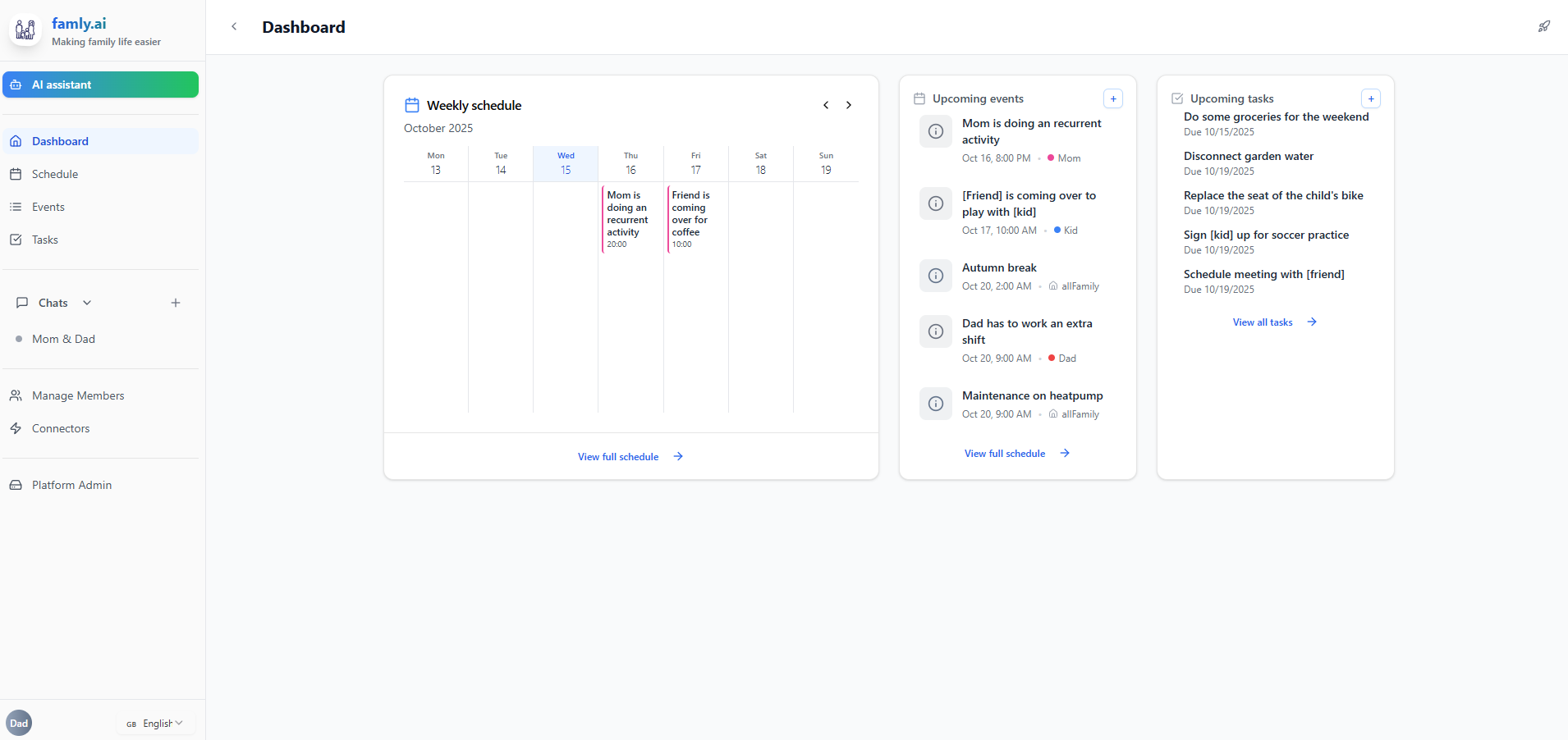Expand the Chats dropdown chevron
The width and height of the screenshot is (1568, 740).
pyautogui.click(x=87, y=302)
